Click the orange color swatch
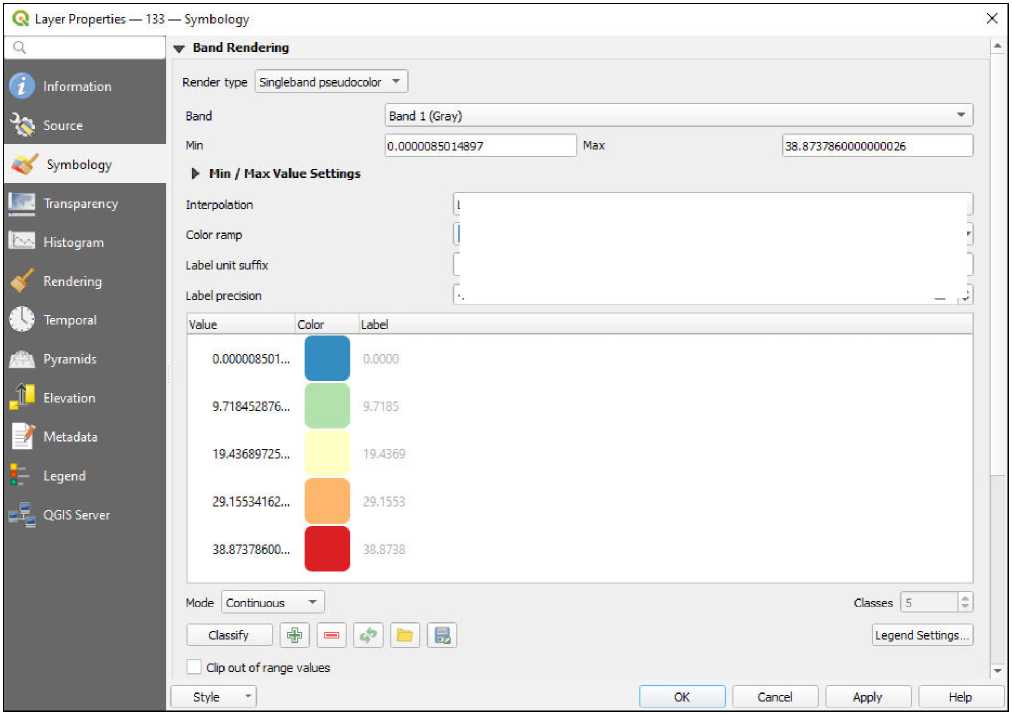1012x715 pixels. click(x=327, y=501)
